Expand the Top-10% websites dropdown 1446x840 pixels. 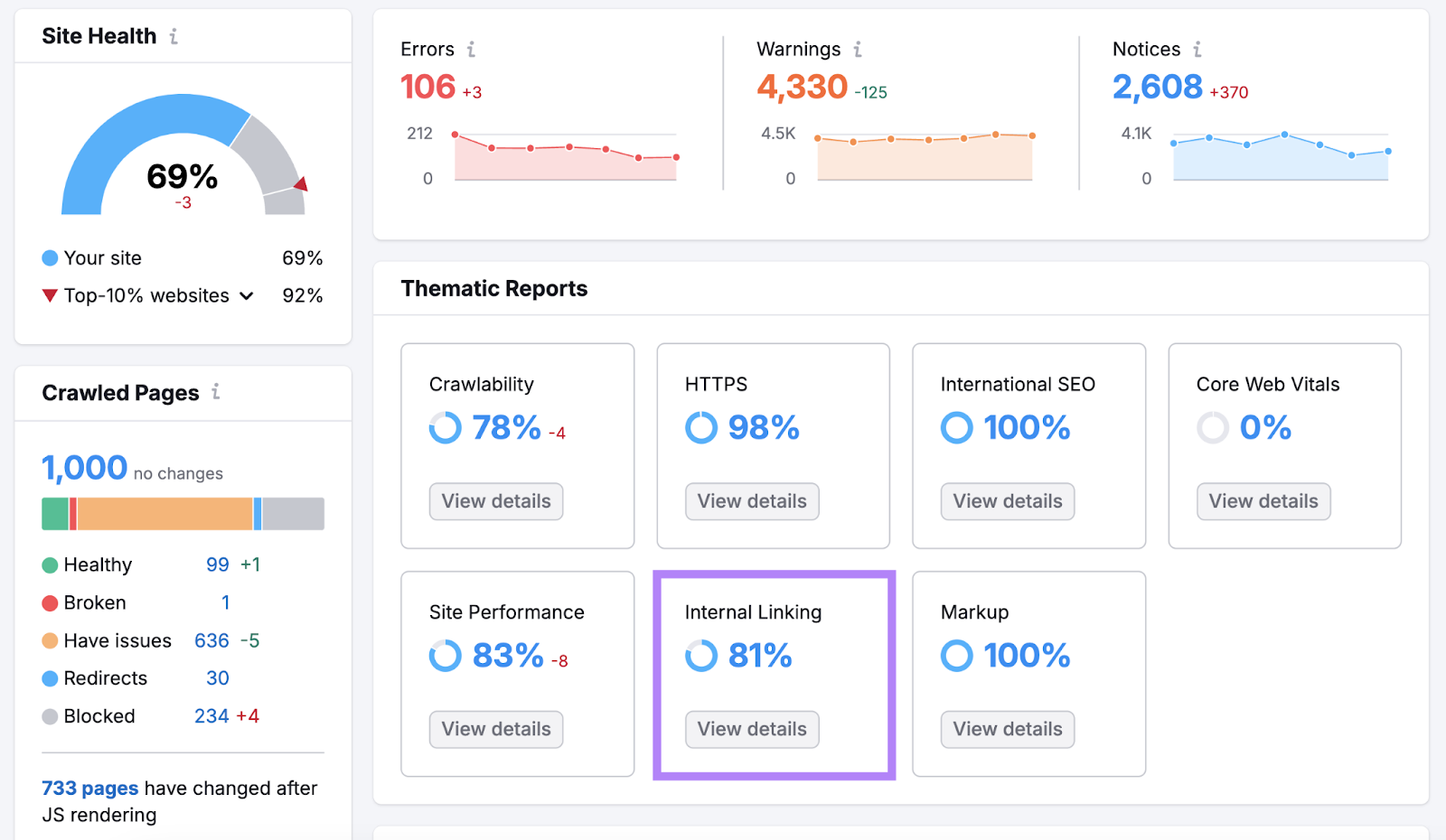[246, 296]
